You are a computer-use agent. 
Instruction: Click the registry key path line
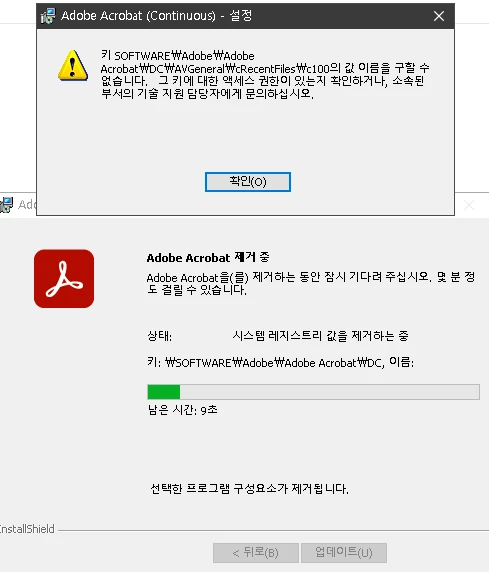coord(280,363)
